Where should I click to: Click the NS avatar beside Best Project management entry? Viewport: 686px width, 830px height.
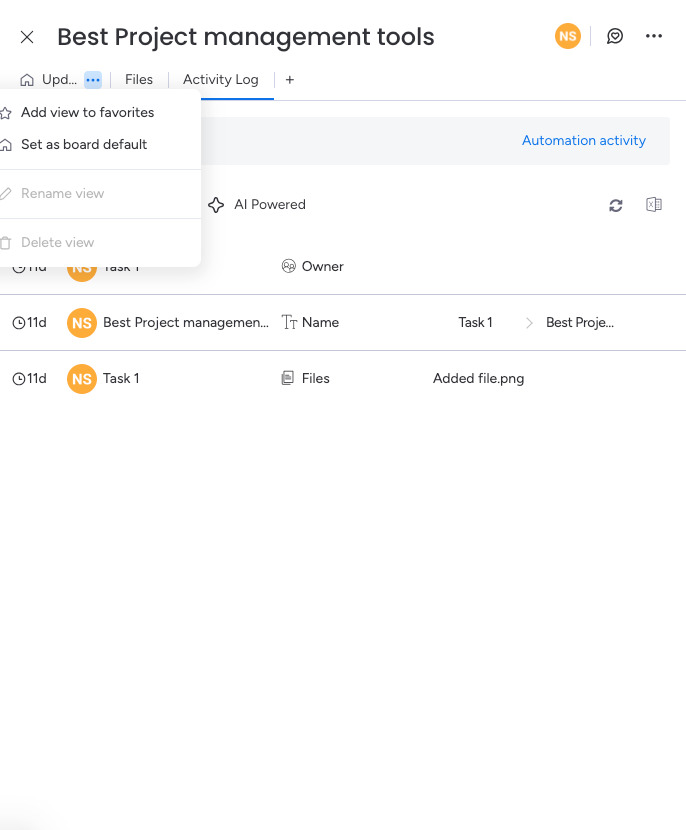(x=81, y=322)
